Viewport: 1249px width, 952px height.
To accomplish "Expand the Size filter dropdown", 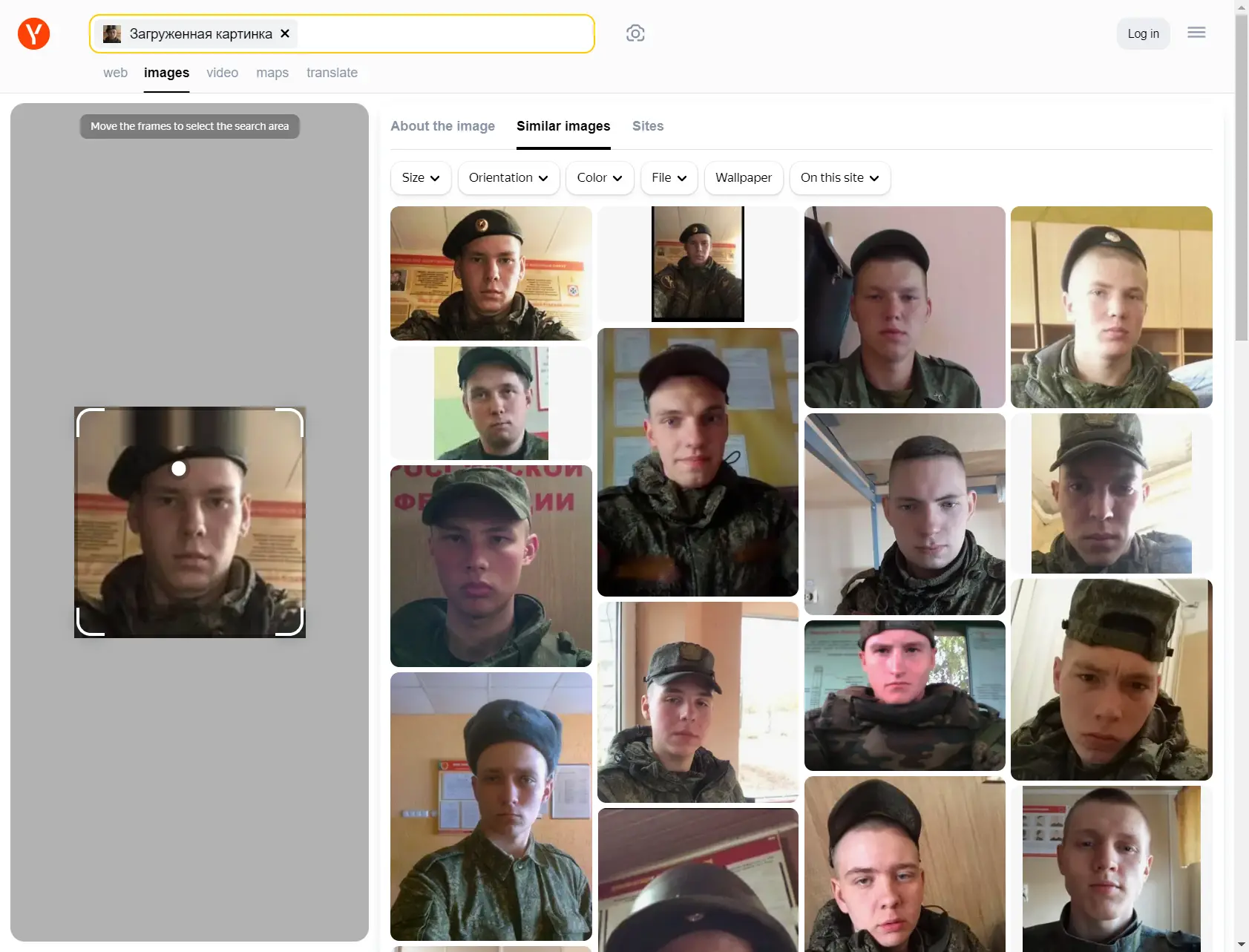I will (420, 178).
